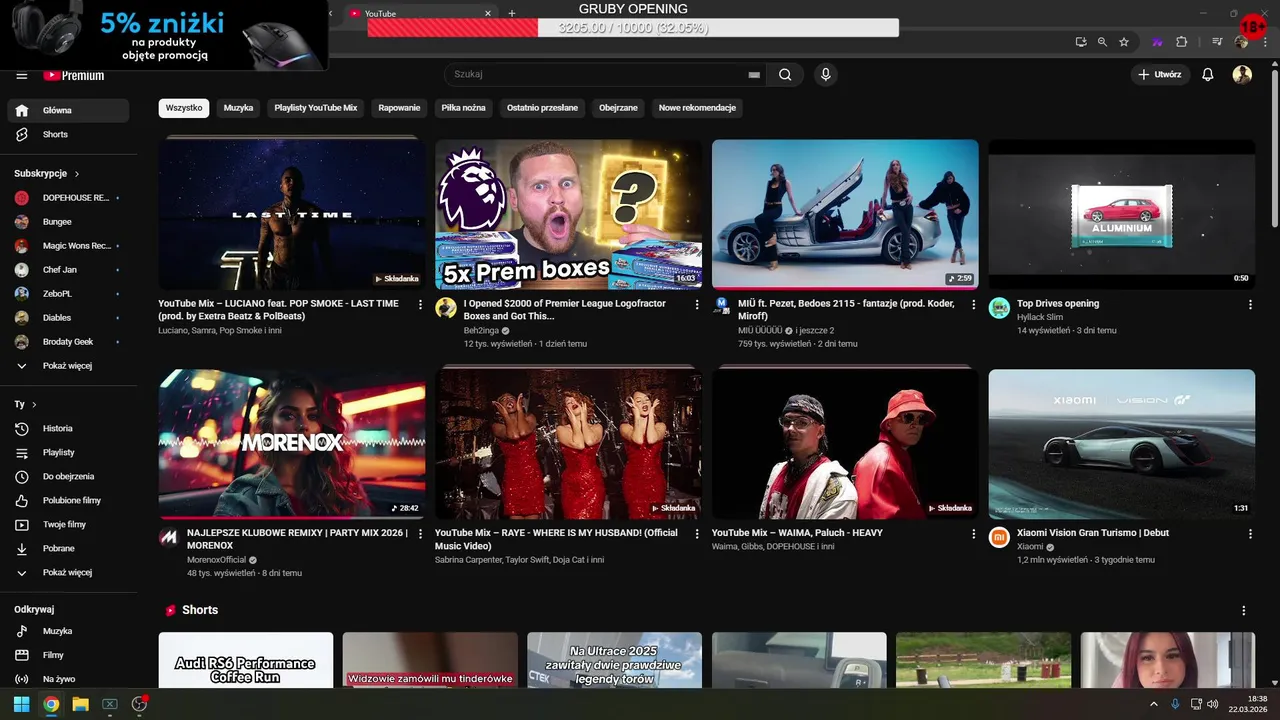This screenshot has width=1280, height=720.
Task: Open the RAYE WHERE IS MY HUSBAND mix thumbnail
Action: pos(568,444)
